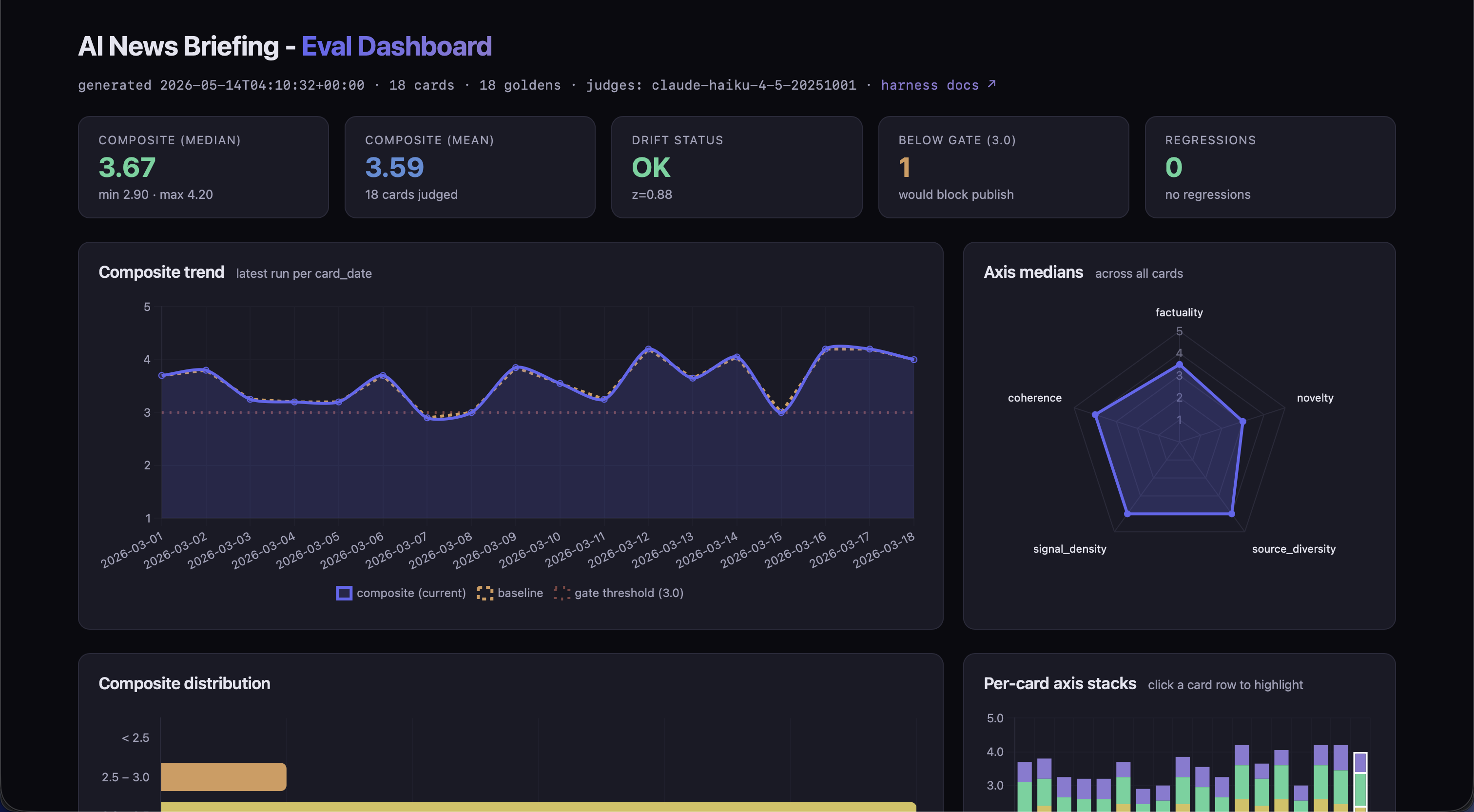
Task: Toggle composite (current) legend swatch
Action: click(x=344, y=593)
